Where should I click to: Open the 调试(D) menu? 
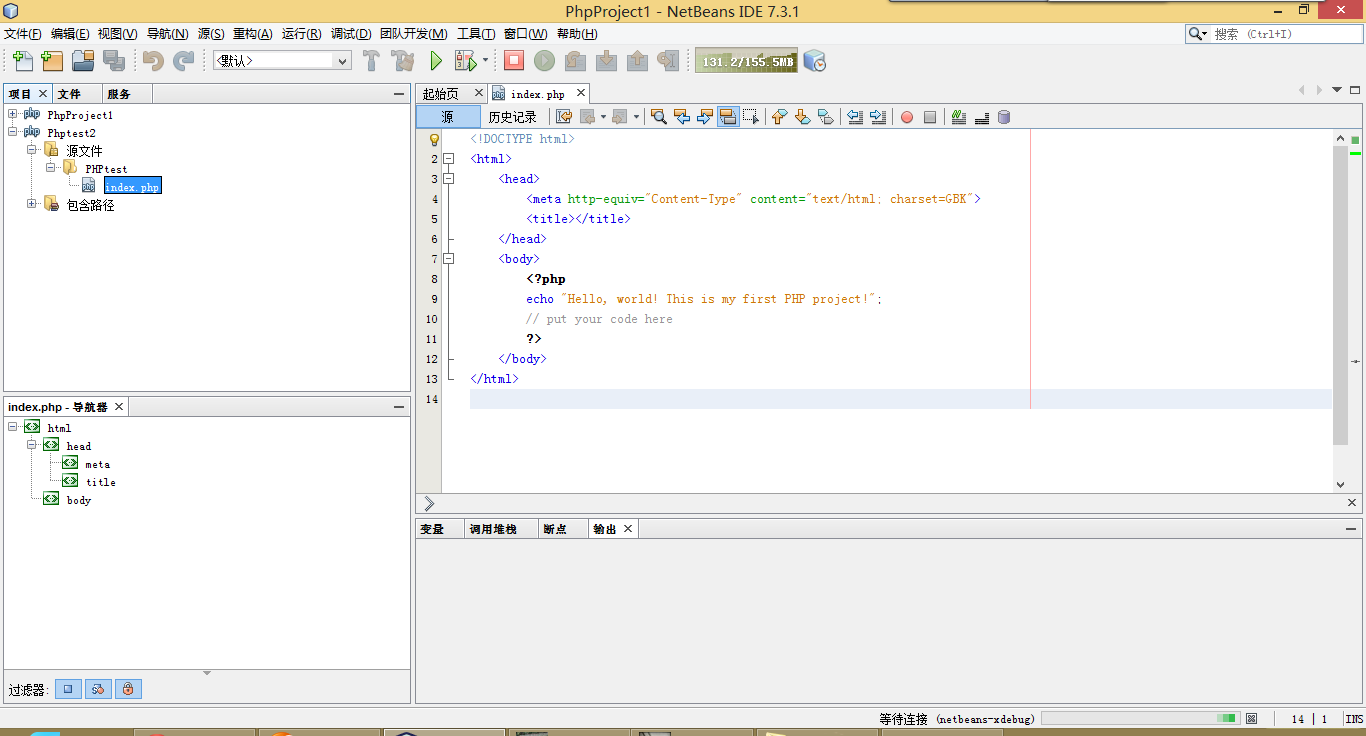coord(351,34)
